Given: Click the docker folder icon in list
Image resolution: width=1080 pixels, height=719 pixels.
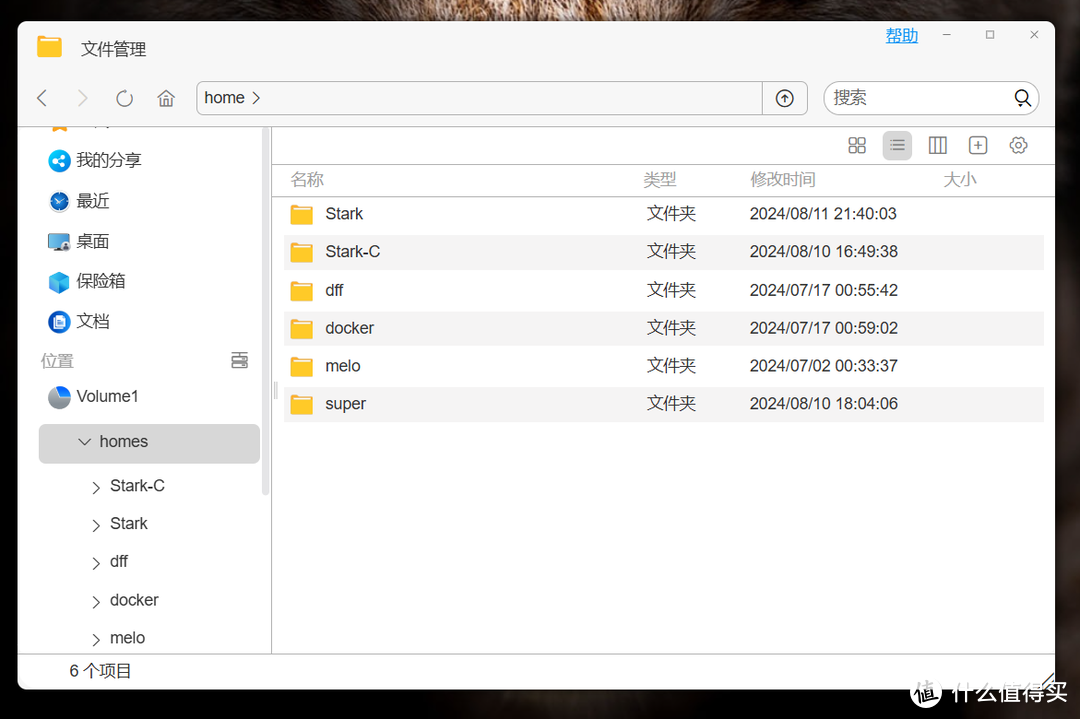Looking at the screenshot, I should tap(301, 329).
